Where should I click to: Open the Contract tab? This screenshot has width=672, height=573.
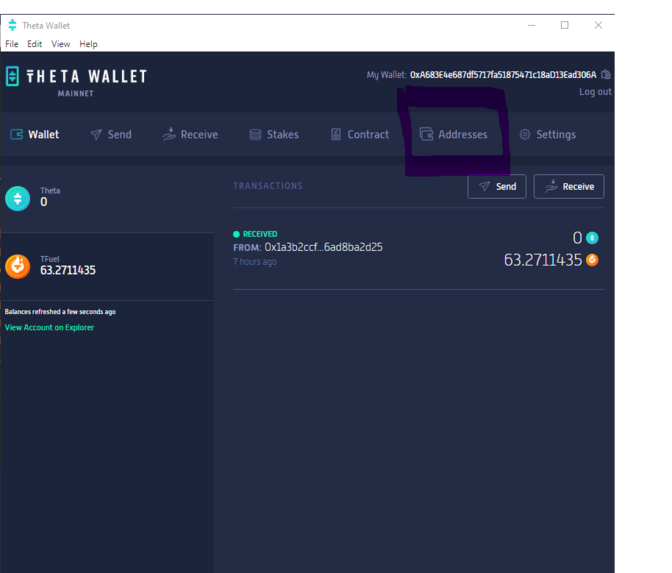click(x=360, y=135)
